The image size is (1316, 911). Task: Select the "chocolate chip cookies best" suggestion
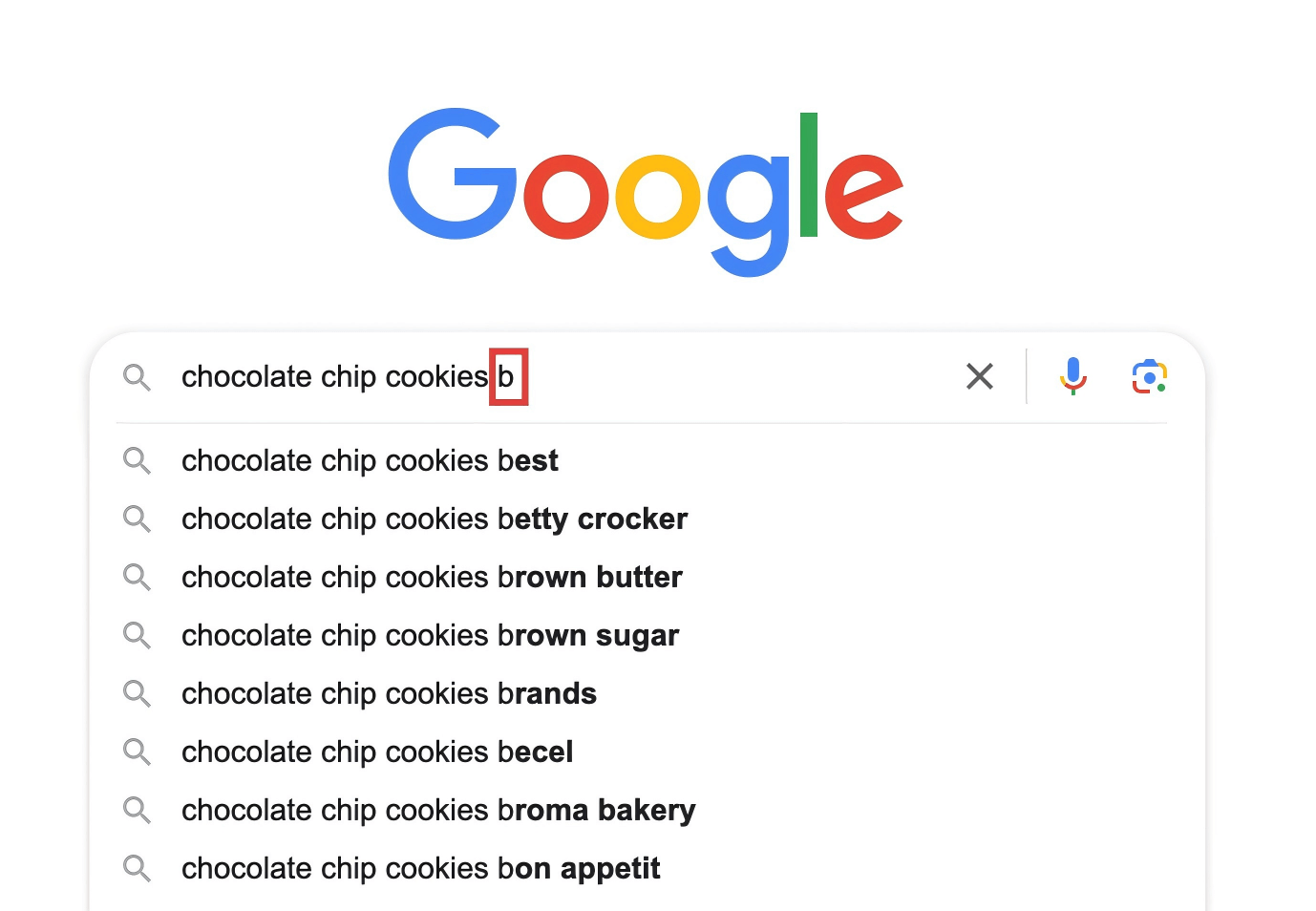pyautogui.click(x=370, y=461)
